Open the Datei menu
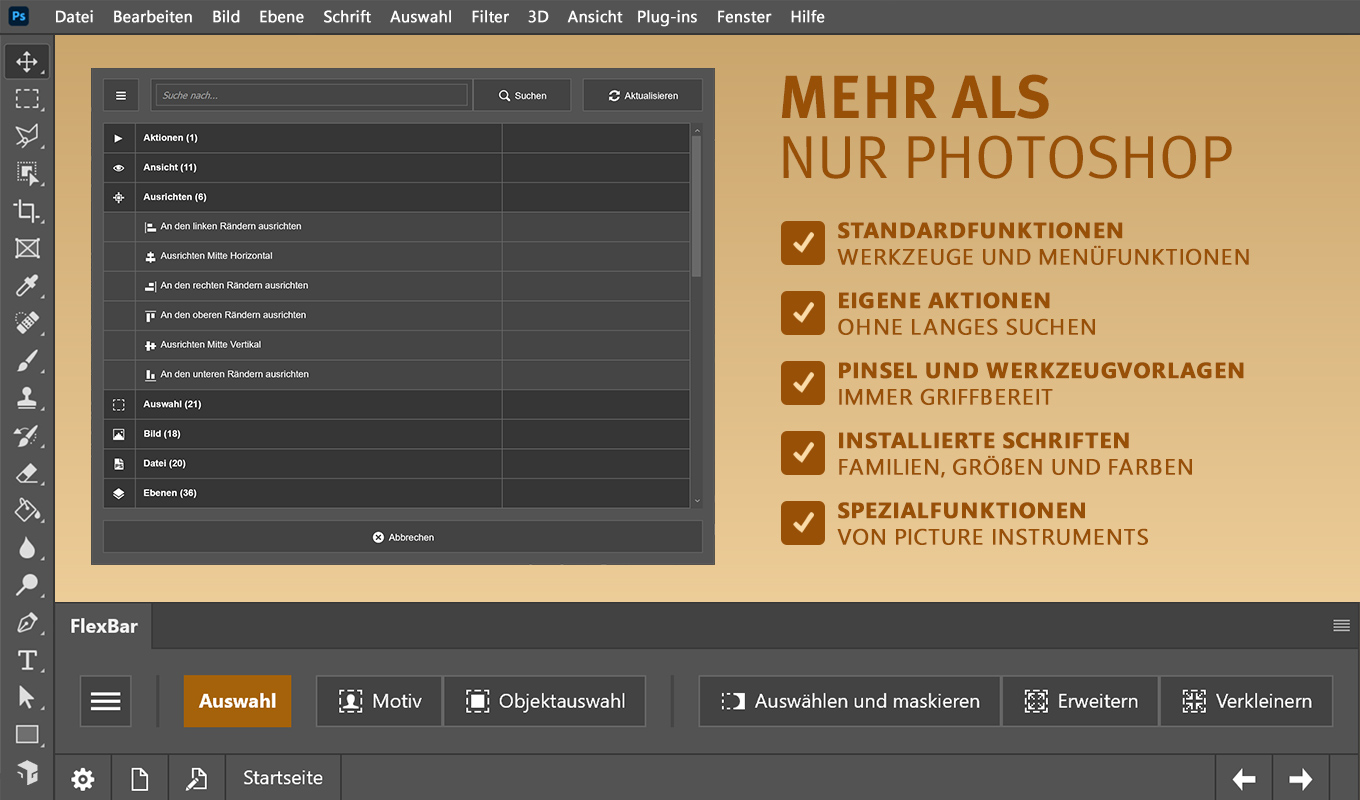The height and width of the screenshot is (800, 1360). point(74,16)
